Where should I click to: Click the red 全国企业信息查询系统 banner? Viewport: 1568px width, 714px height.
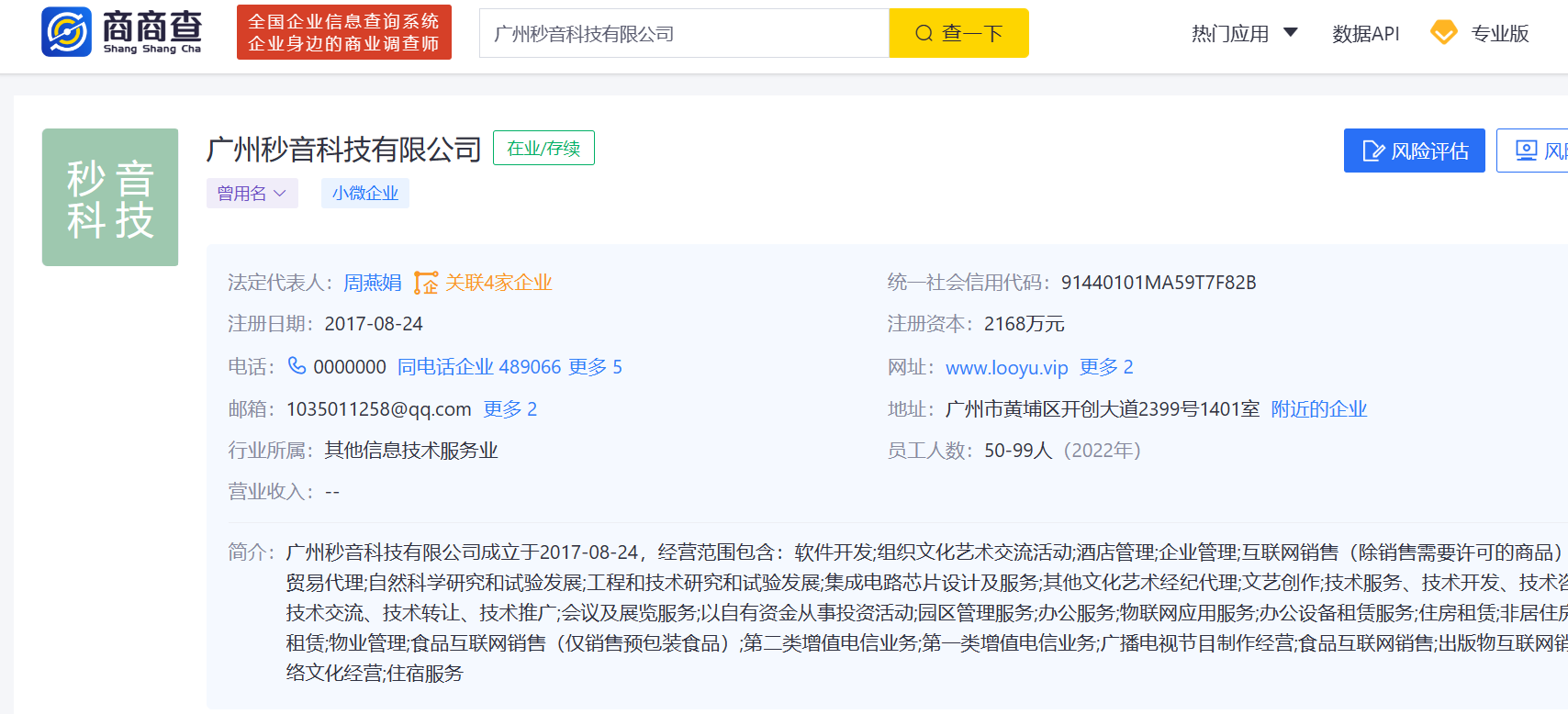(344, 32)
